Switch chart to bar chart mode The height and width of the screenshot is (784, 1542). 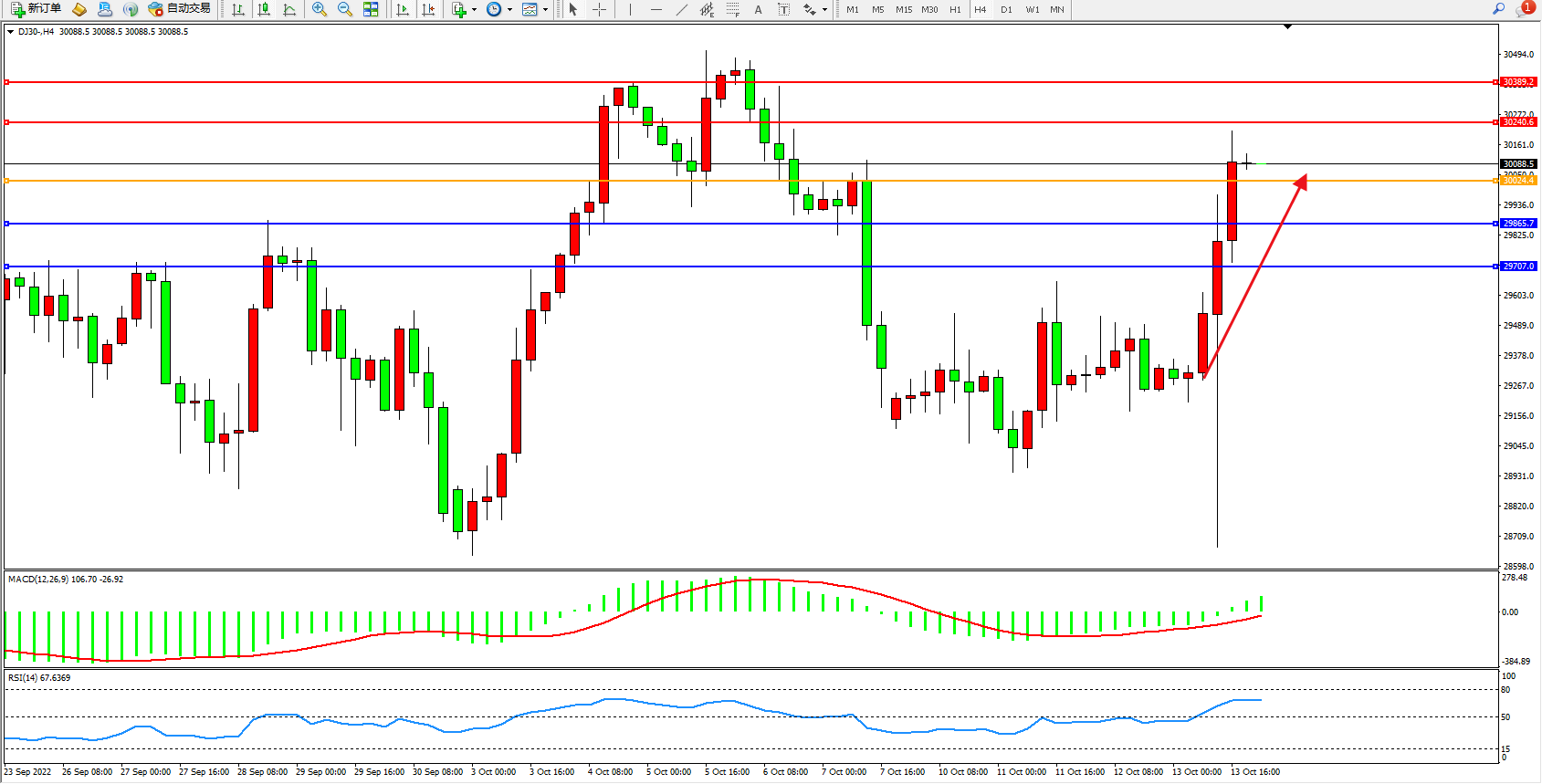click(238, 9)
